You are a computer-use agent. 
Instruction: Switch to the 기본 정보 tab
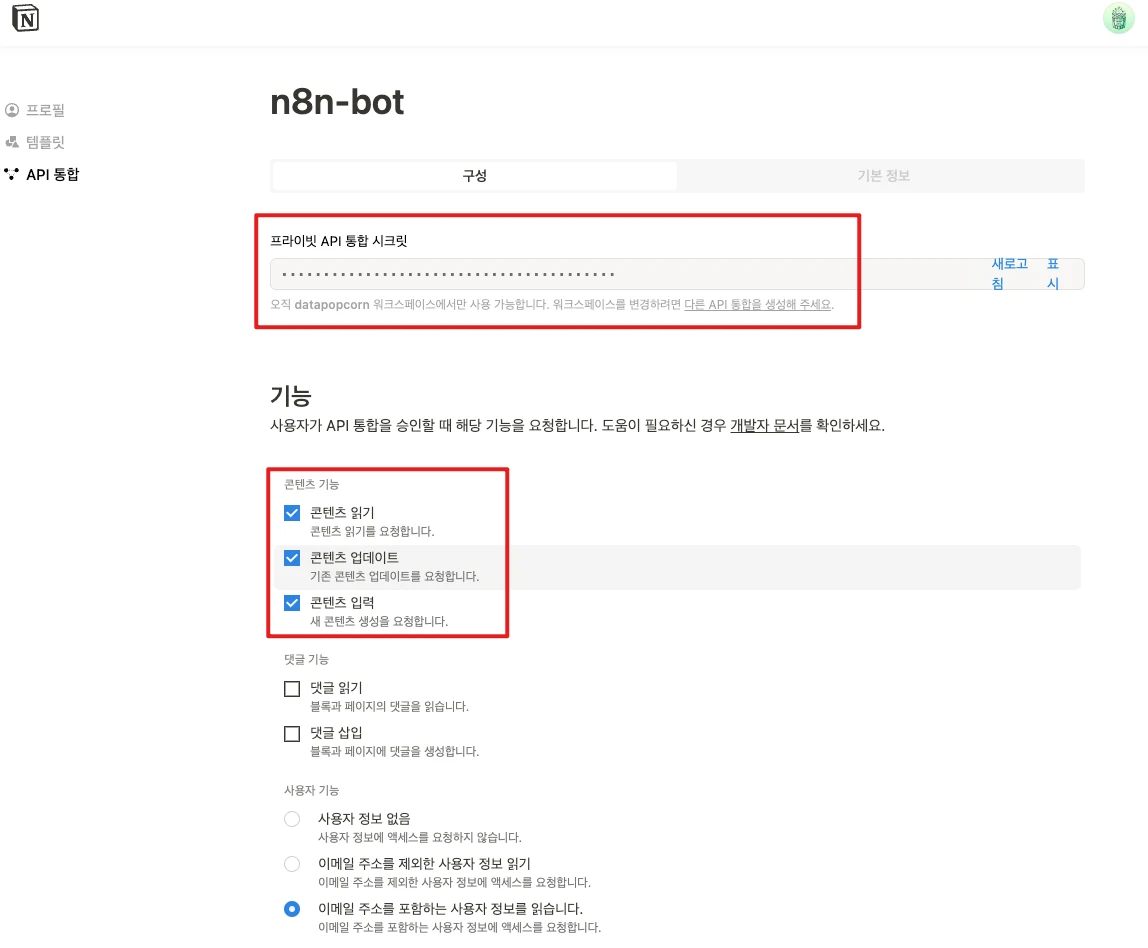click(x=882, y=176)
